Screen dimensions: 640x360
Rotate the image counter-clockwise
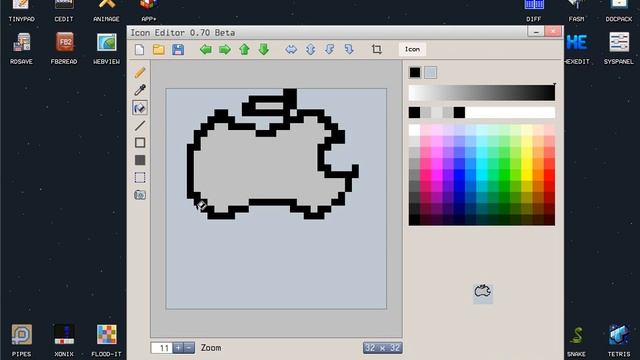[x=330, y=50]
